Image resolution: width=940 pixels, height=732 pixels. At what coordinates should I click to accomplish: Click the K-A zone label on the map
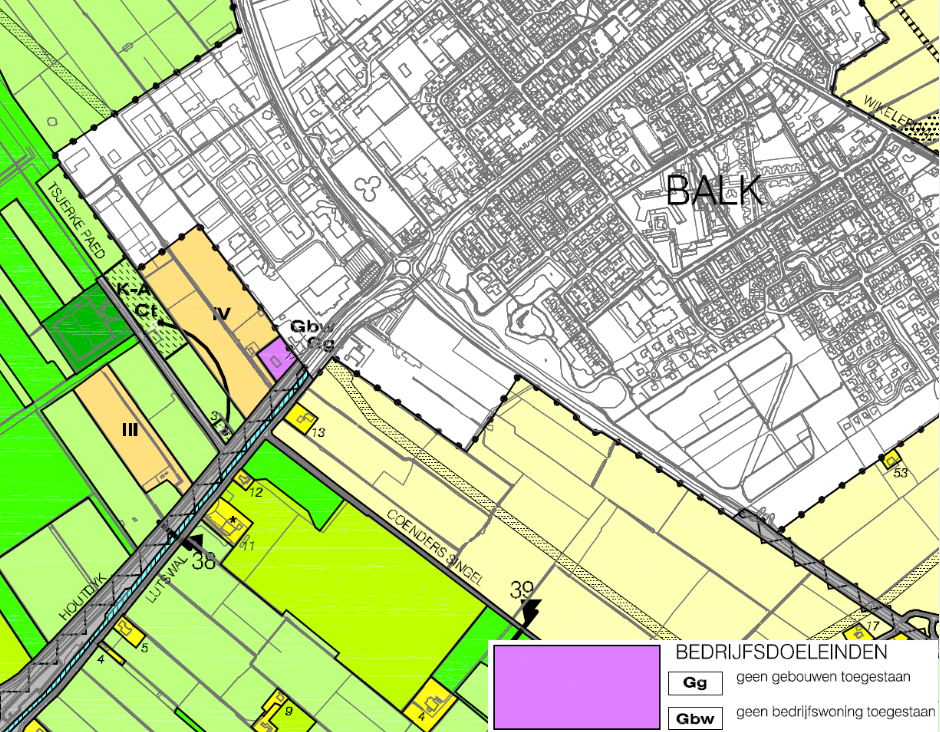[132, 290]
